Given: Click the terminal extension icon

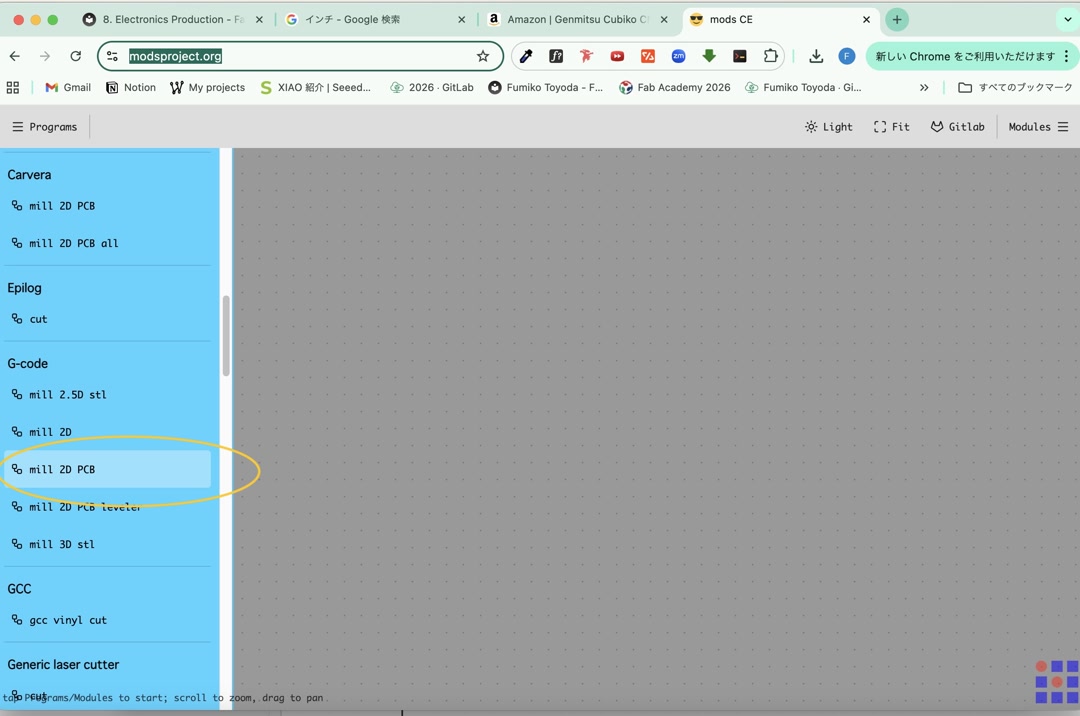Looking at the screenshot, I should (x=740, y=56).
